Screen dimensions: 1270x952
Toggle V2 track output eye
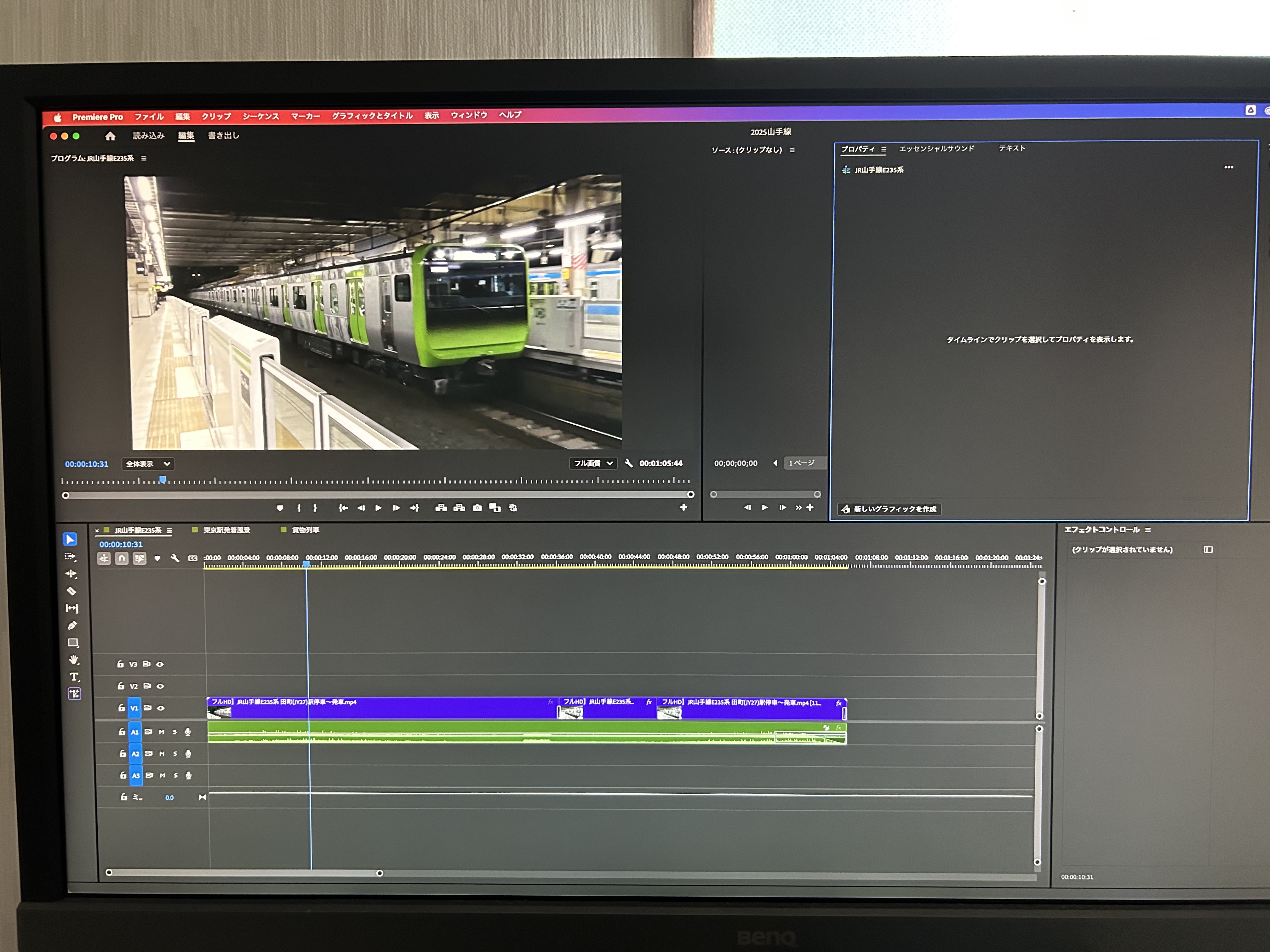161,686
